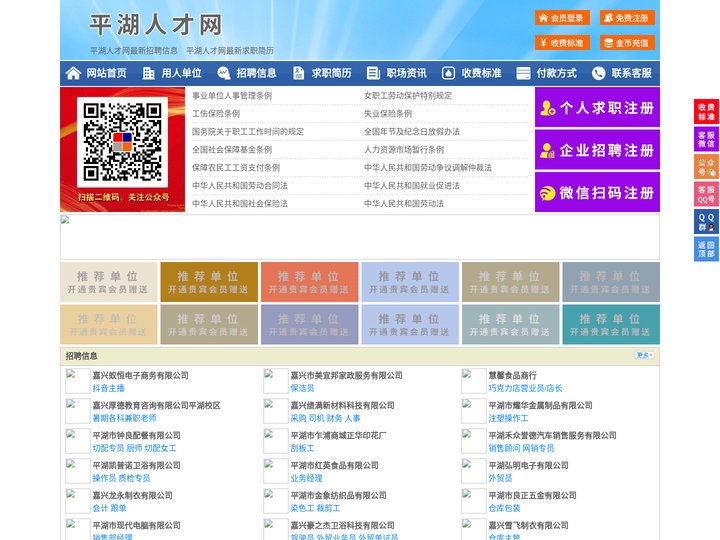Click the building icon beside 用人单位
This screenshot has height=540, width=720.
click(x=148, y=73)
